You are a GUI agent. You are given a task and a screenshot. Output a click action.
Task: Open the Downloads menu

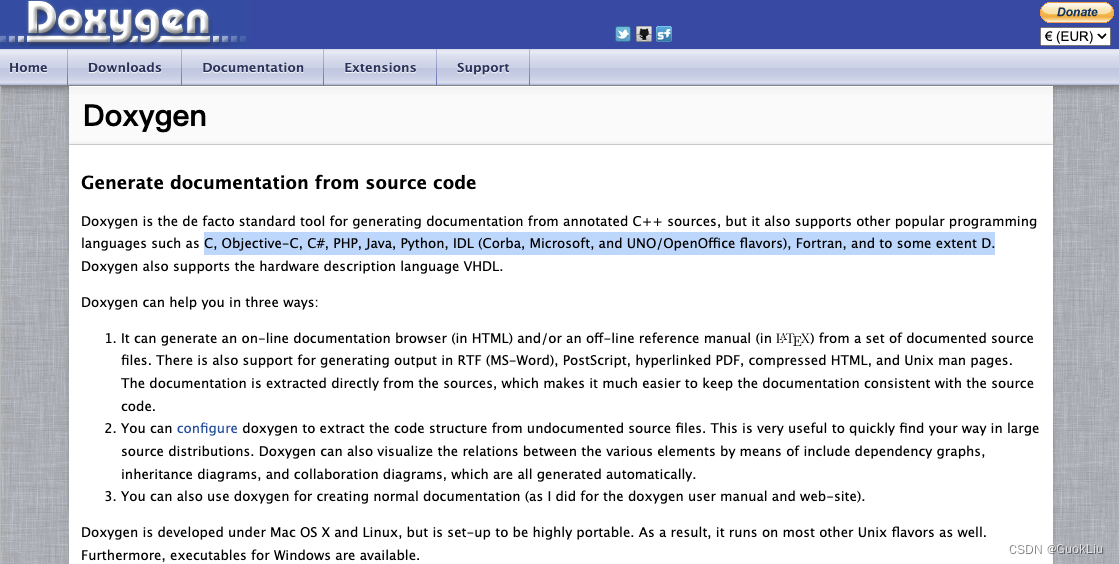pos(125,68)
